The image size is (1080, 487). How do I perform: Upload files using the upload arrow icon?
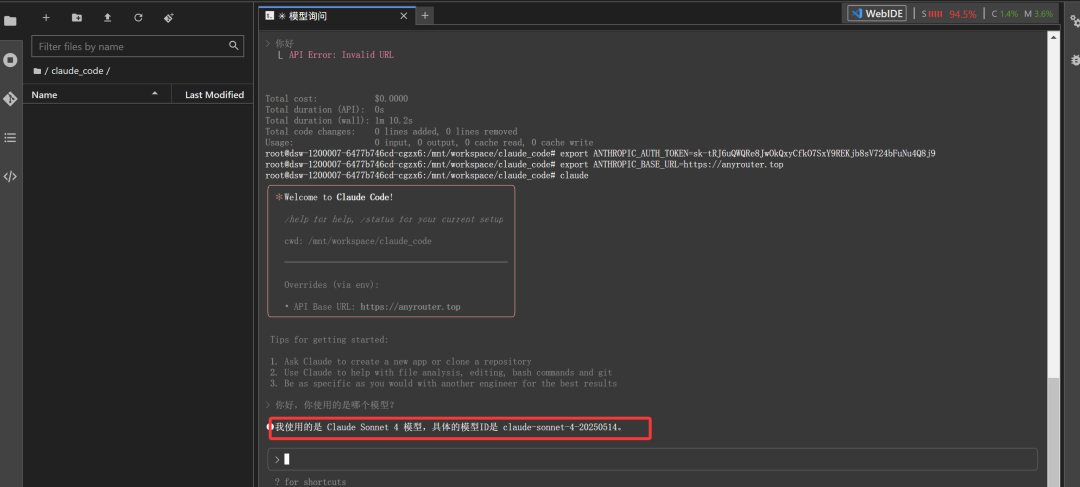tap(107, 18)
